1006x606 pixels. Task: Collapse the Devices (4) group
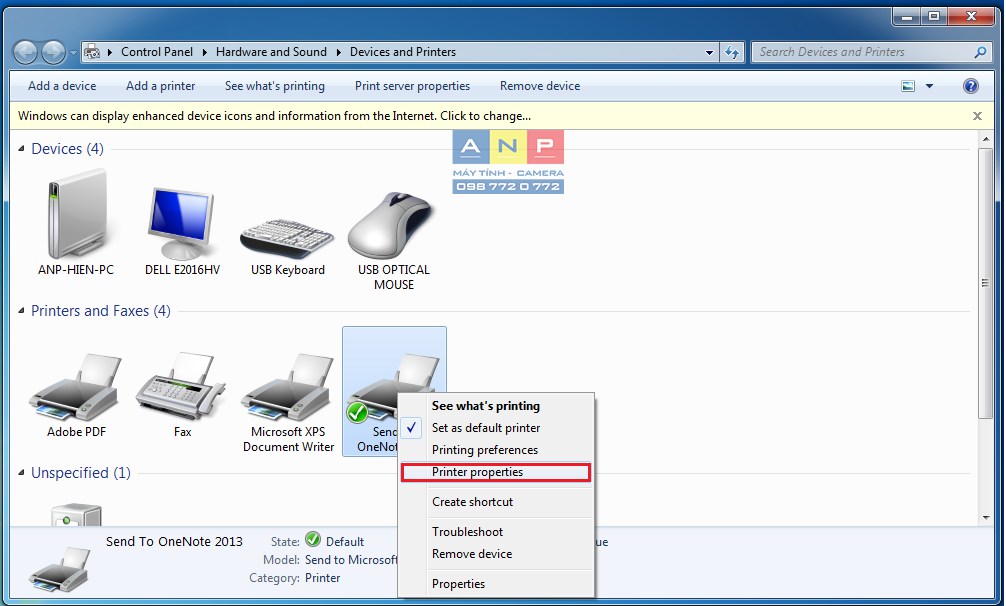[x=21, y=149]
